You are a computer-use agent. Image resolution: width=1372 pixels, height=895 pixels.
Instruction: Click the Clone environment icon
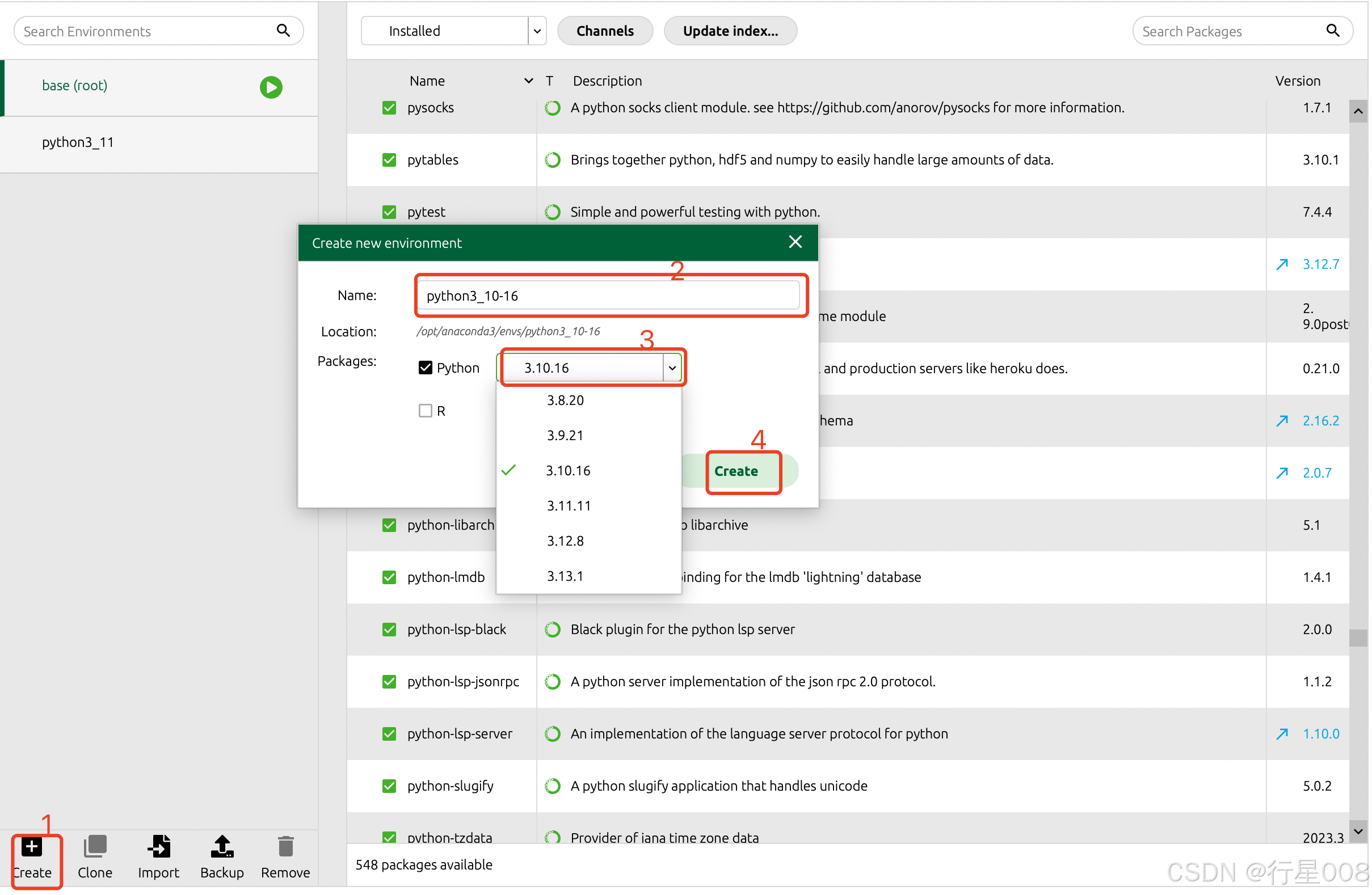point(95,847)
